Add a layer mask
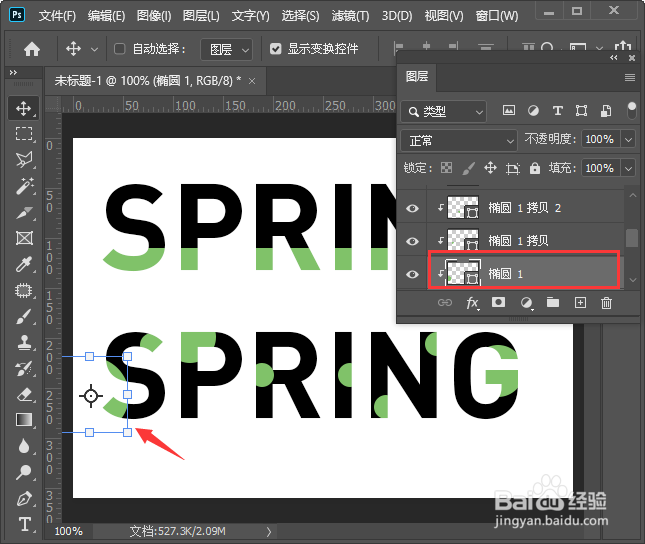This screenshot has height=544, width=645. [499, 302]
